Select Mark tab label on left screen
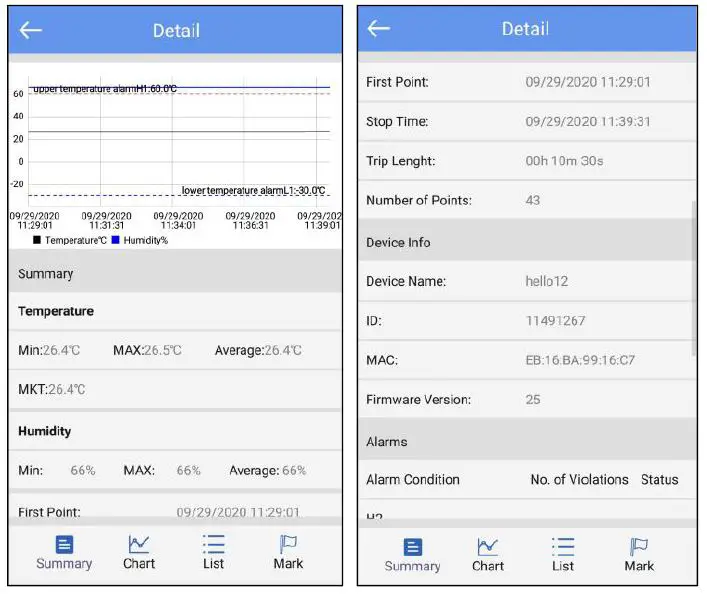The height and width of the screenshot is (595, 707). click(x=288, y=563)
